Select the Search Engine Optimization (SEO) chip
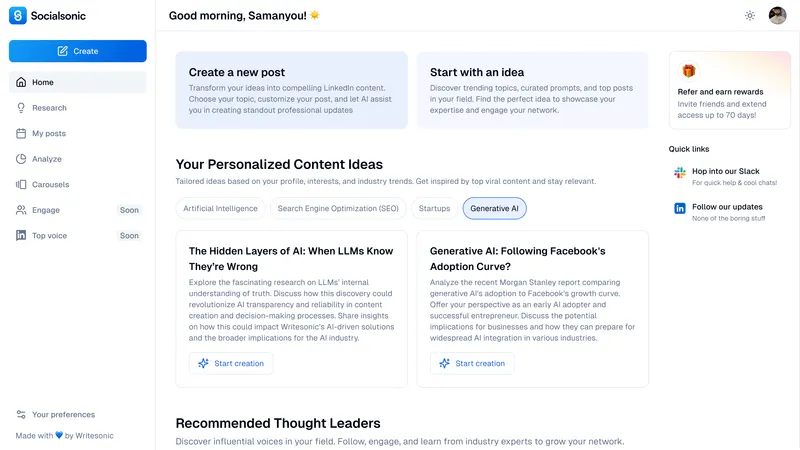The width and height of the screenshot is (800, 450). click(x=338, y=208)
